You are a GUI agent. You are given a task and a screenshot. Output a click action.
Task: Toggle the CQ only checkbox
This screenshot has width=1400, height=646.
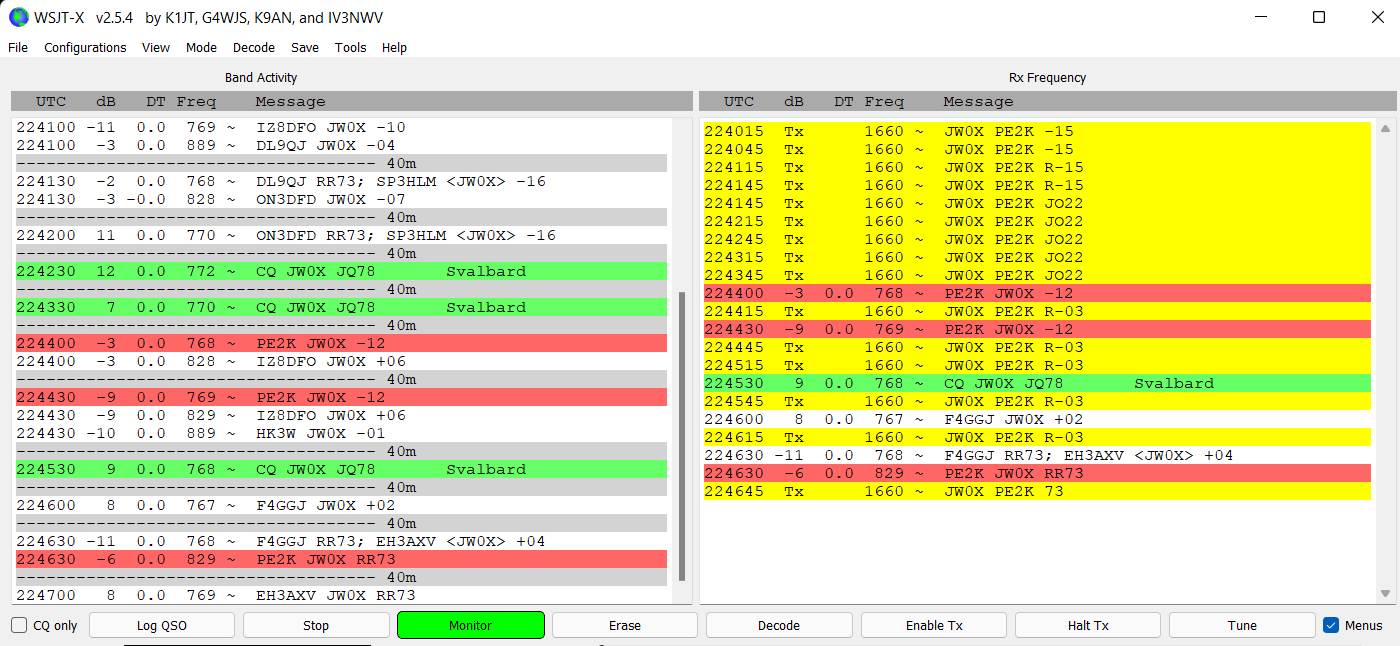point(19,625)
